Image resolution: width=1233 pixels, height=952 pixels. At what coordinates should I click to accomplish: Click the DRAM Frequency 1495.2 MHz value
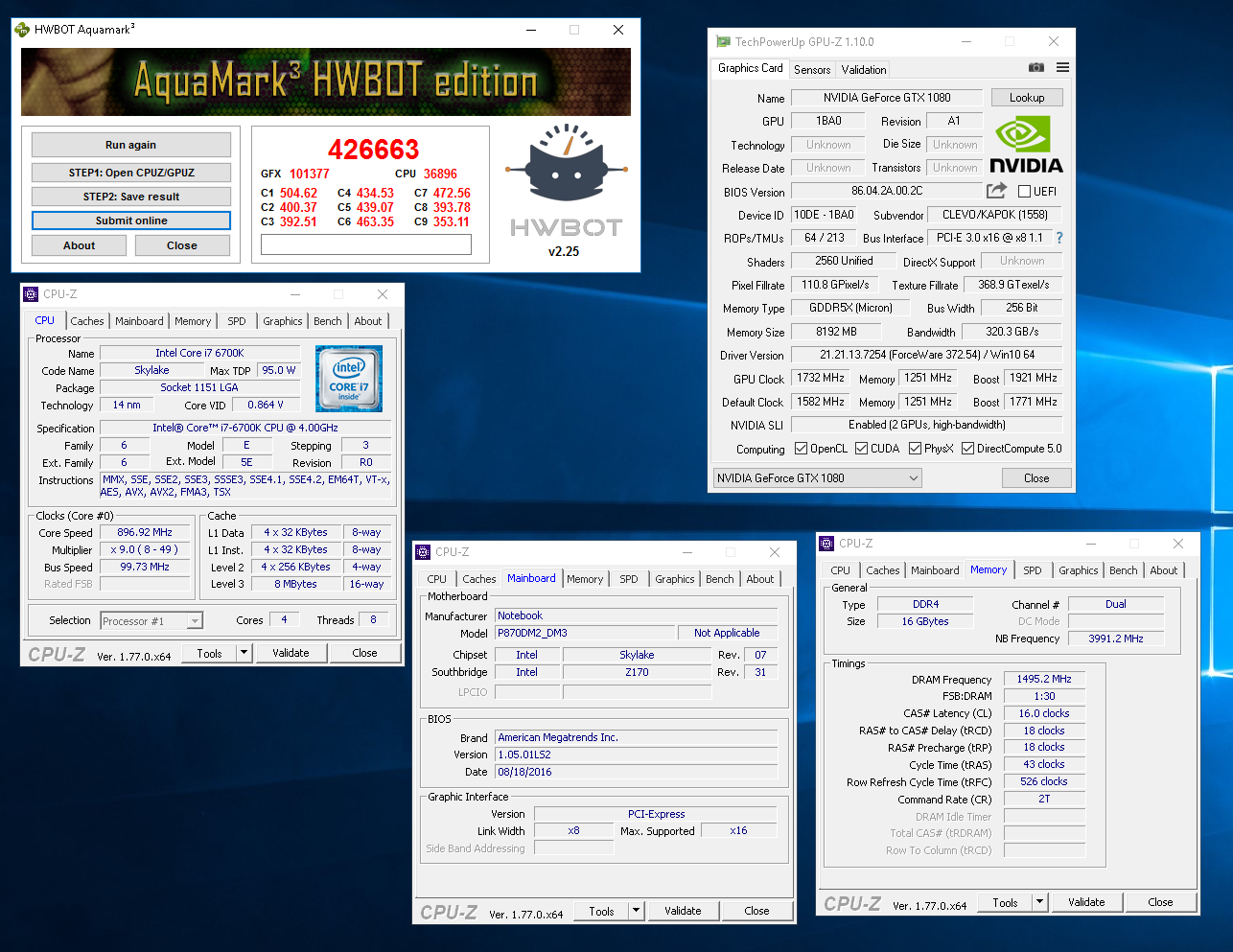[1044, 679]
